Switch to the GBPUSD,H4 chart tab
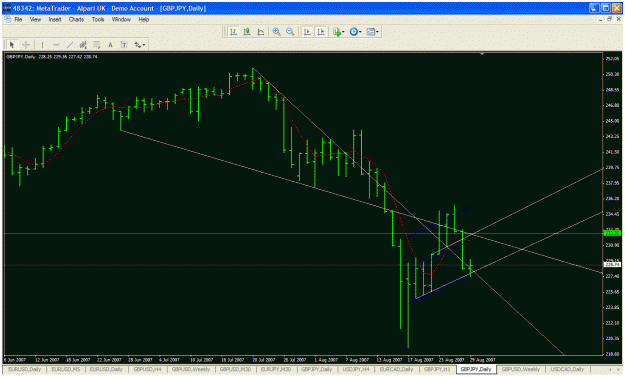 [x=147, y=369]
